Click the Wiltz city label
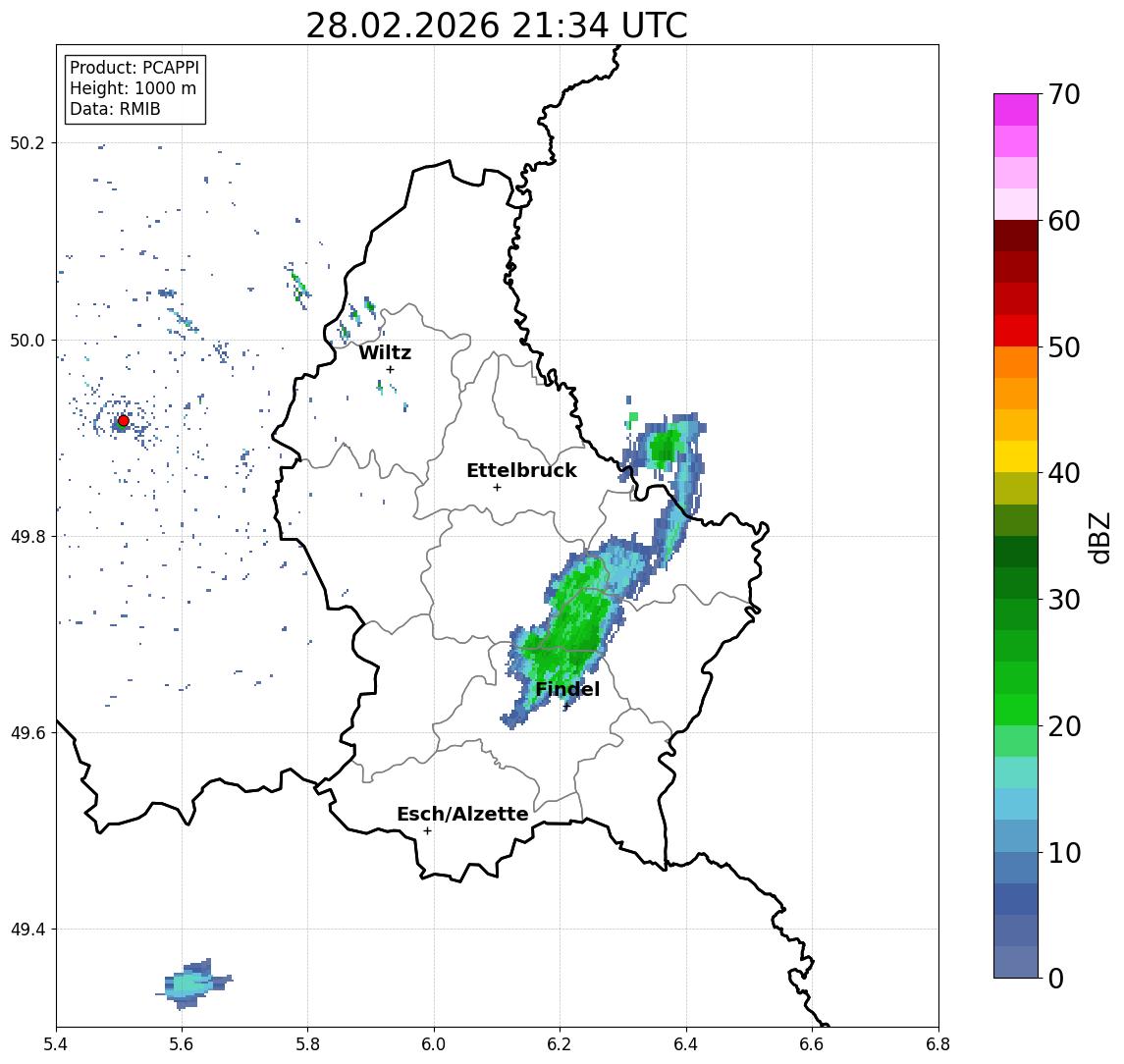The image size is (1124, 1064). click(385, 352)
